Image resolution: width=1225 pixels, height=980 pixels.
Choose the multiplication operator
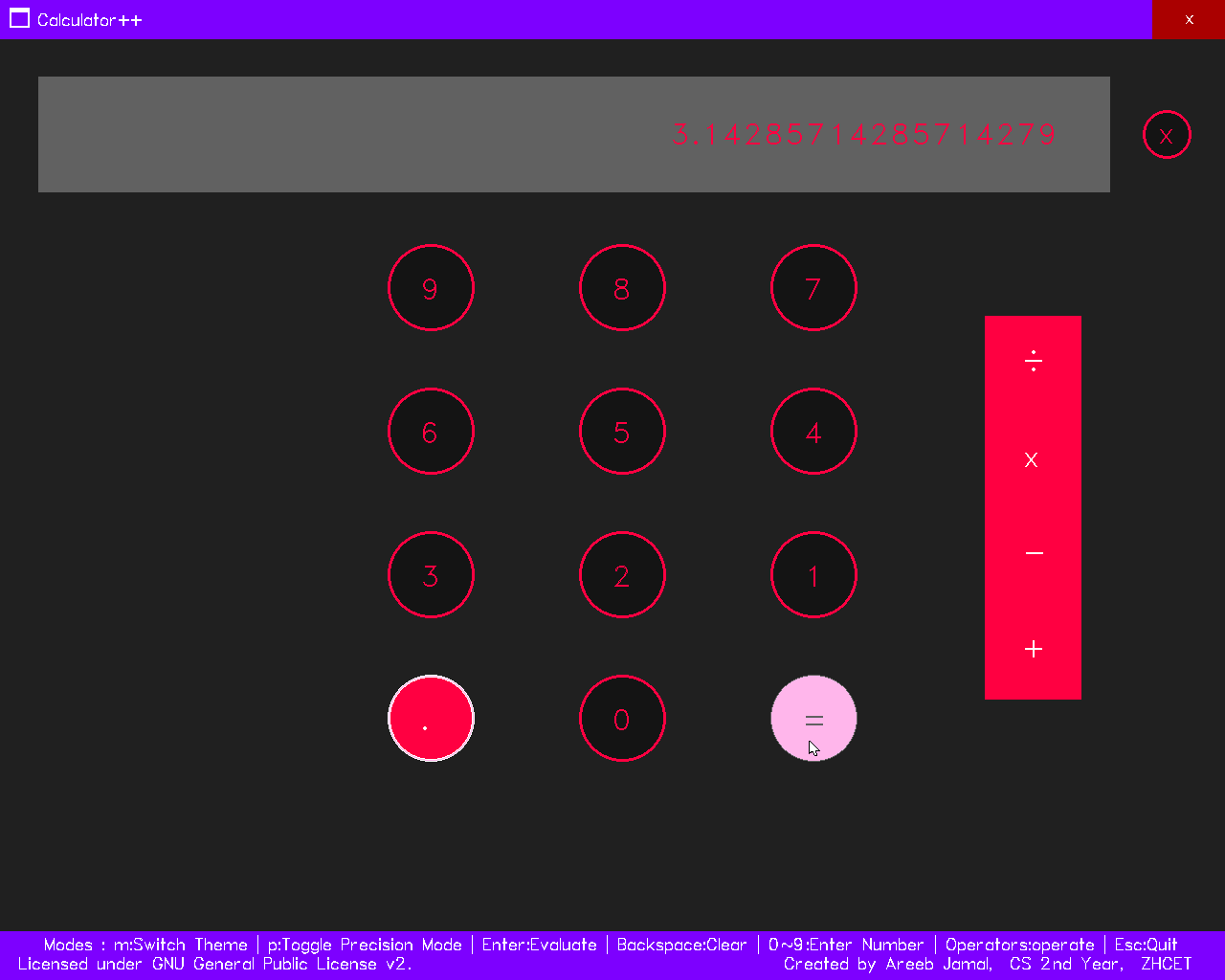[x=1033, y=459]
